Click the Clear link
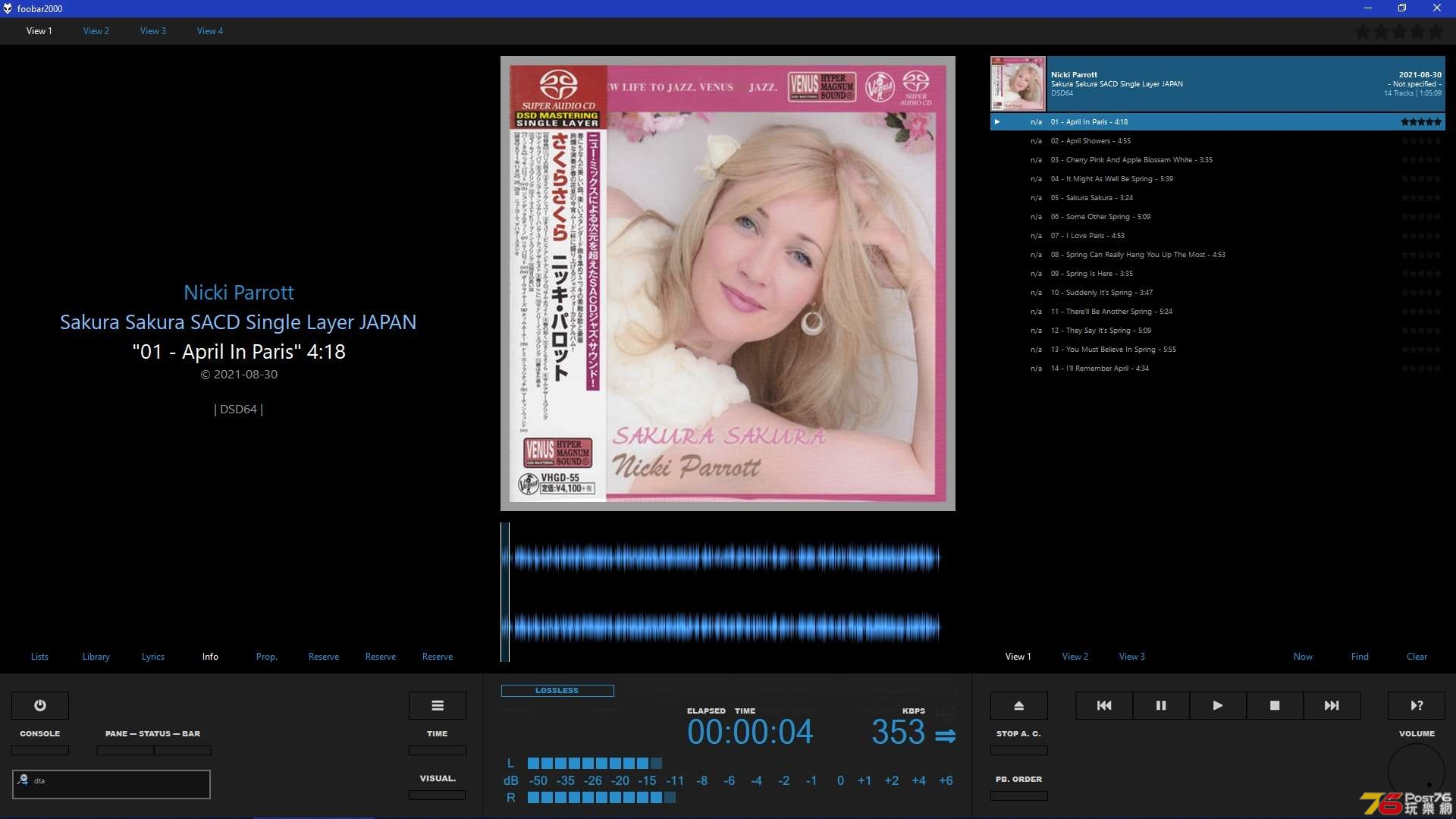 1417,657
